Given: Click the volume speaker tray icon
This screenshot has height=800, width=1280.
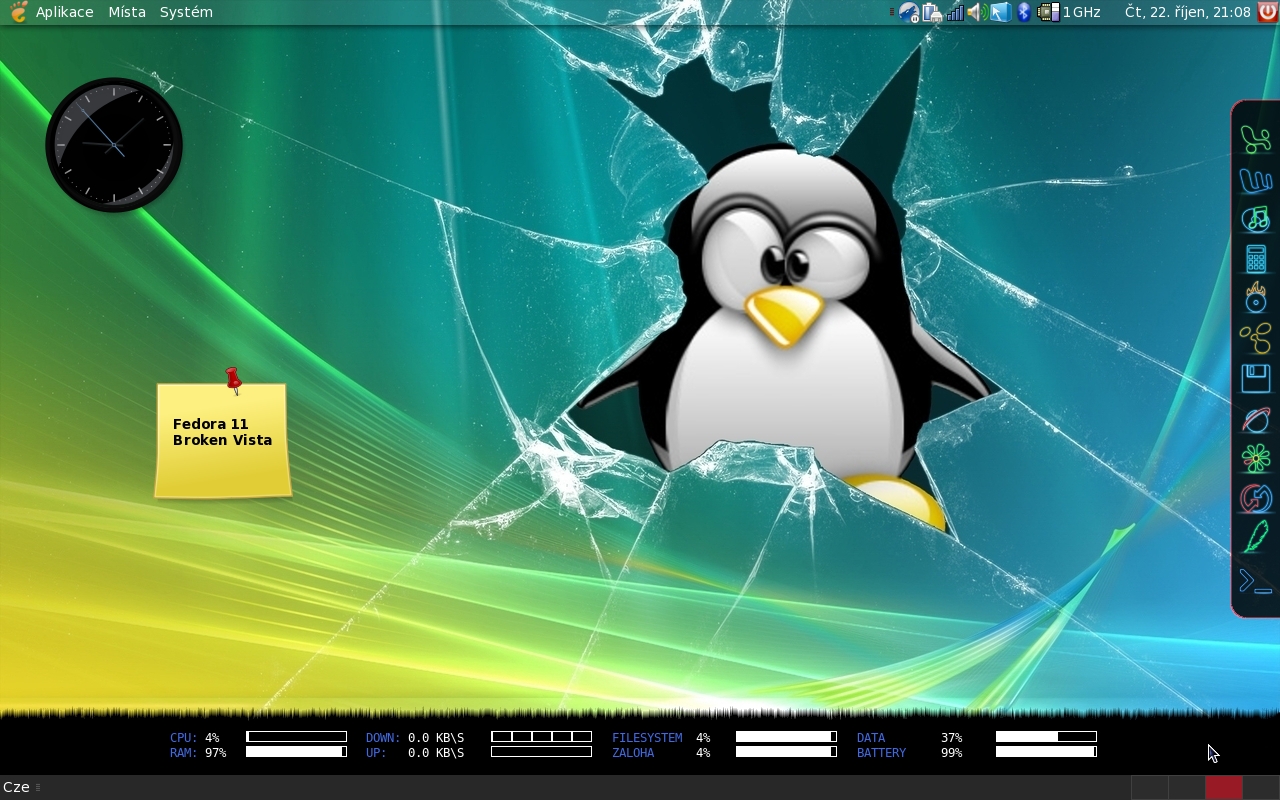Looking at the screenshot, I should click(977, 12).
